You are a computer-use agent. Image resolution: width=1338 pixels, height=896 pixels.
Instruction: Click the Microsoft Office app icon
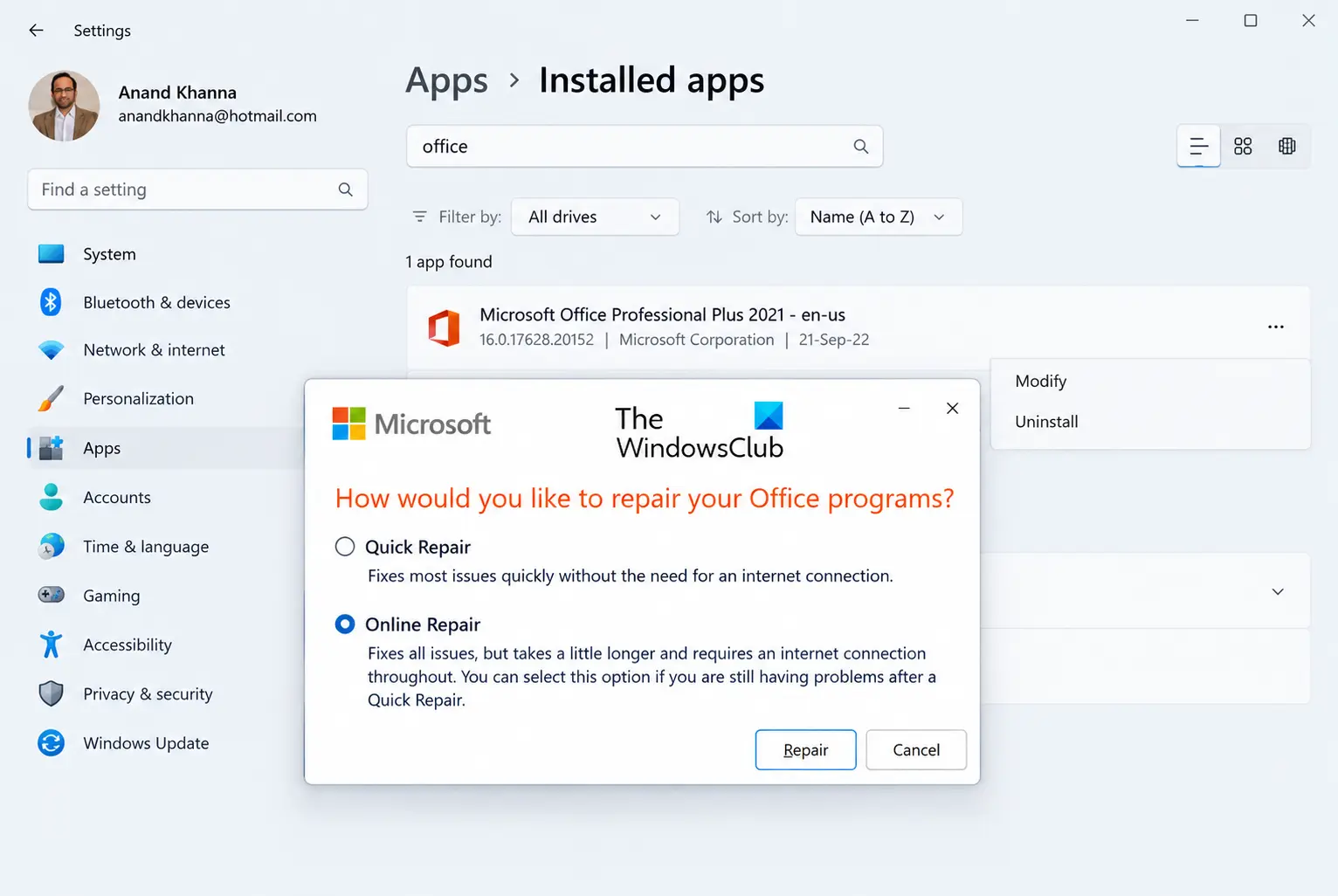pyautogui.click(x=444, y=327)
